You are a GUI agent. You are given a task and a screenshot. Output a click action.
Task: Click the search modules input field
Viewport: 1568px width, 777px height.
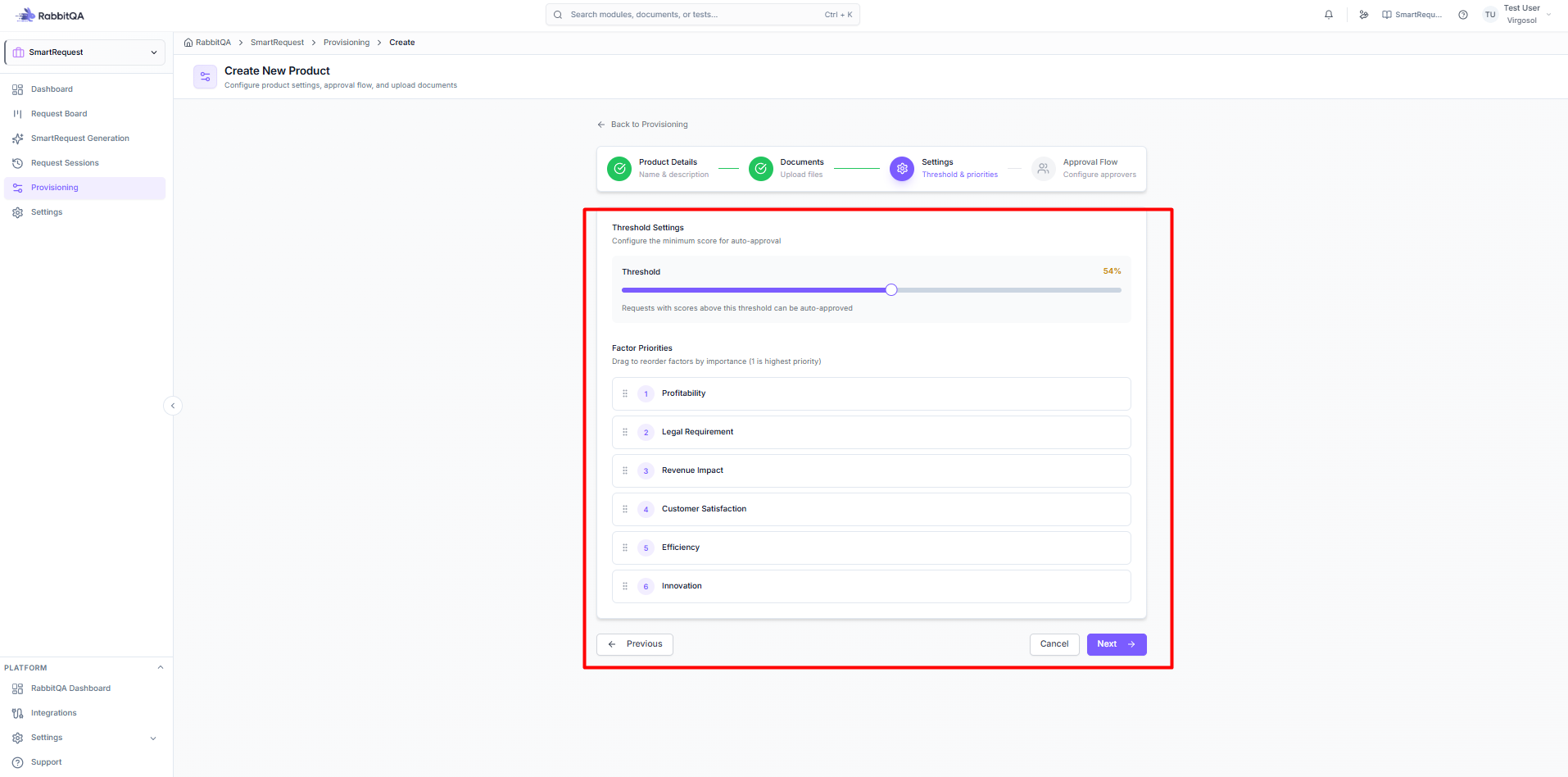(703, 15)
